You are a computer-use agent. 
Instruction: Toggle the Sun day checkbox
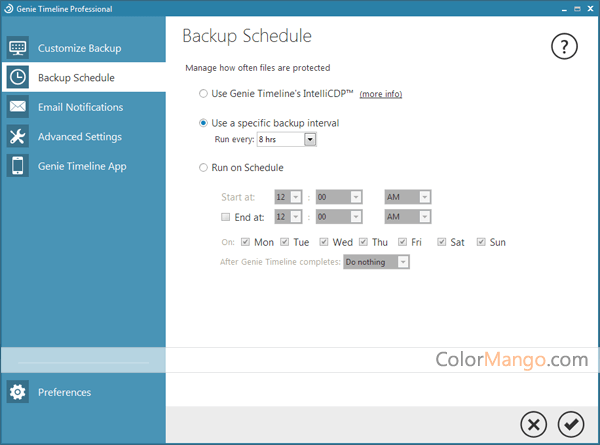point(481,242)
